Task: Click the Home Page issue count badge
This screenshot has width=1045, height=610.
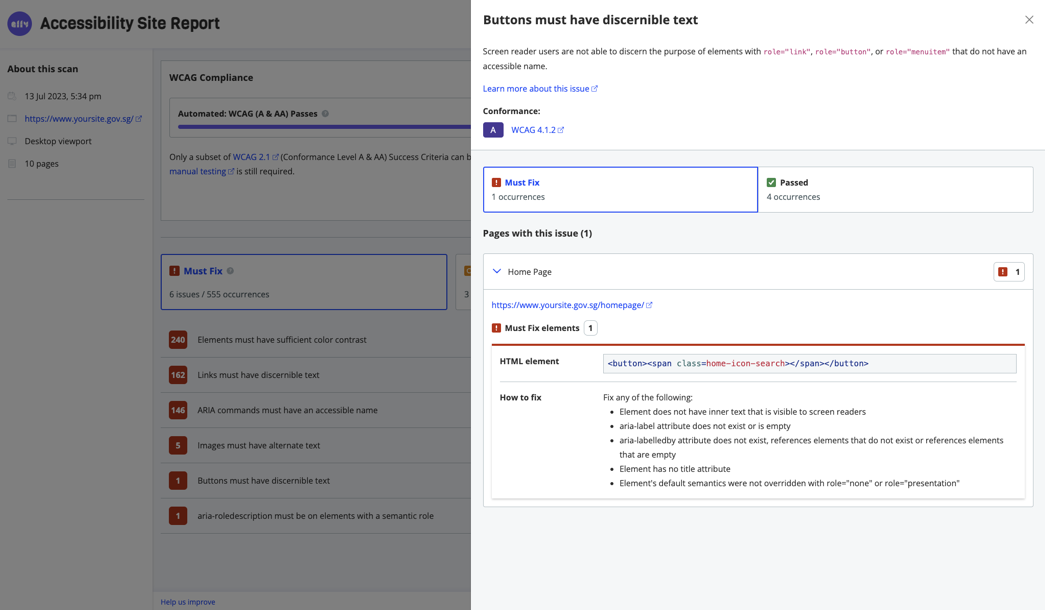Action: pyautogui.click(x=1009, y=272)
